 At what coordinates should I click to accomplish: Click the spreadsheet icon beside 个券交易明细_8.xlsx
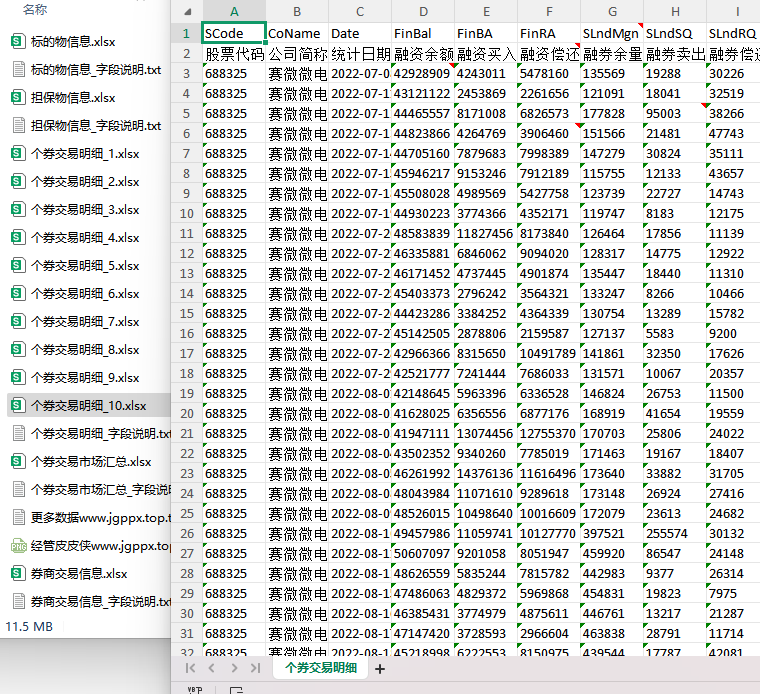tap(18, 349)
